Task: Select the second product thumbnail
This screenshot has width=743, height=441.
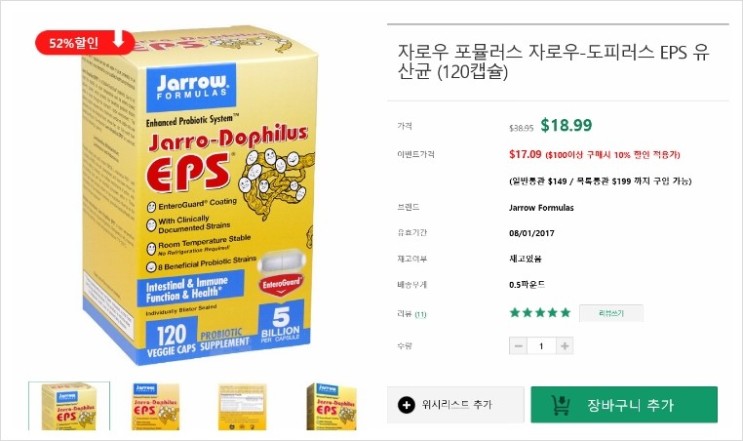Action: [x=155, y=407]
